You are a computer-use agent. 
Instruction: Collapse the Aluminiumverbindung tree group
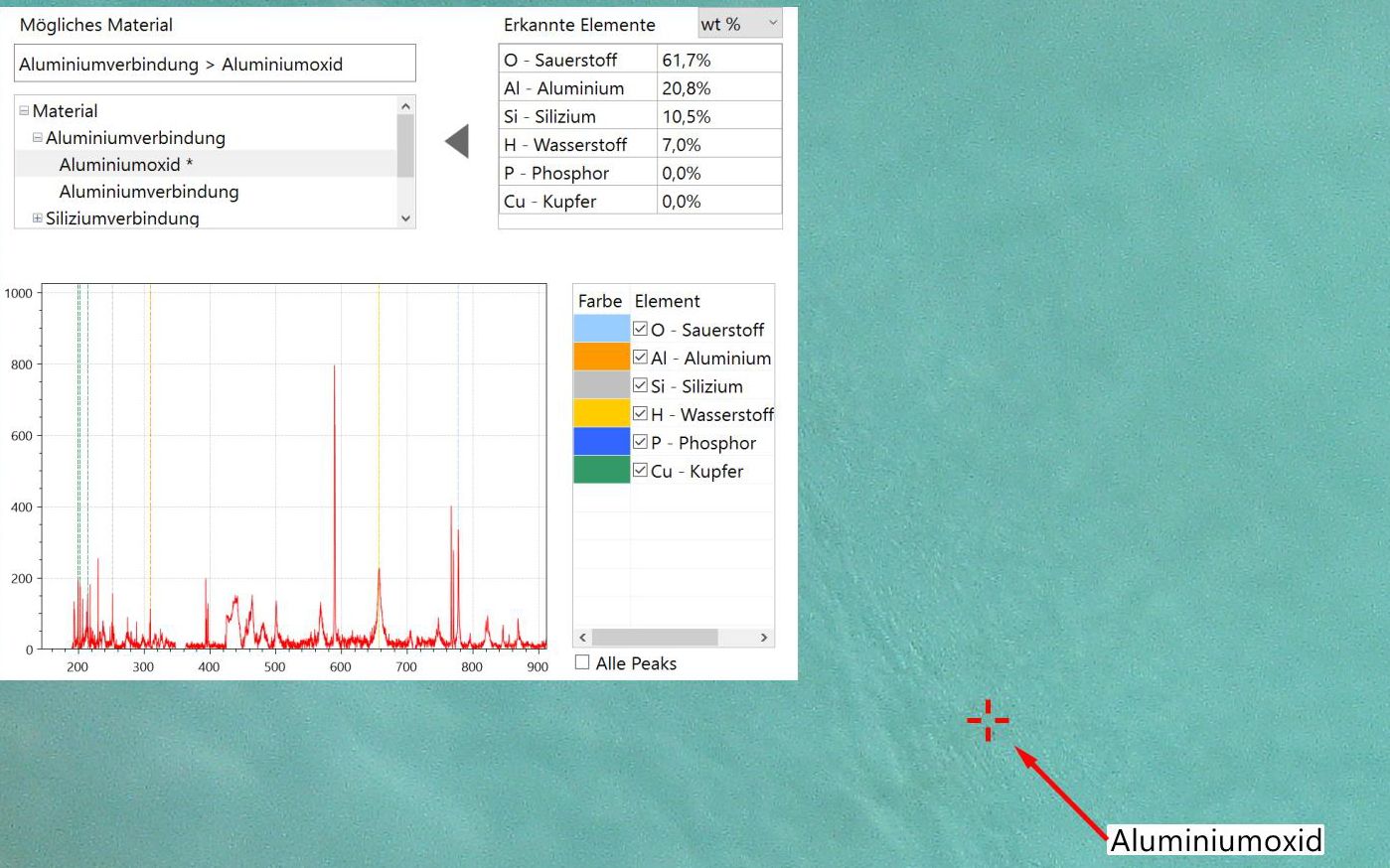coord(38,138)
